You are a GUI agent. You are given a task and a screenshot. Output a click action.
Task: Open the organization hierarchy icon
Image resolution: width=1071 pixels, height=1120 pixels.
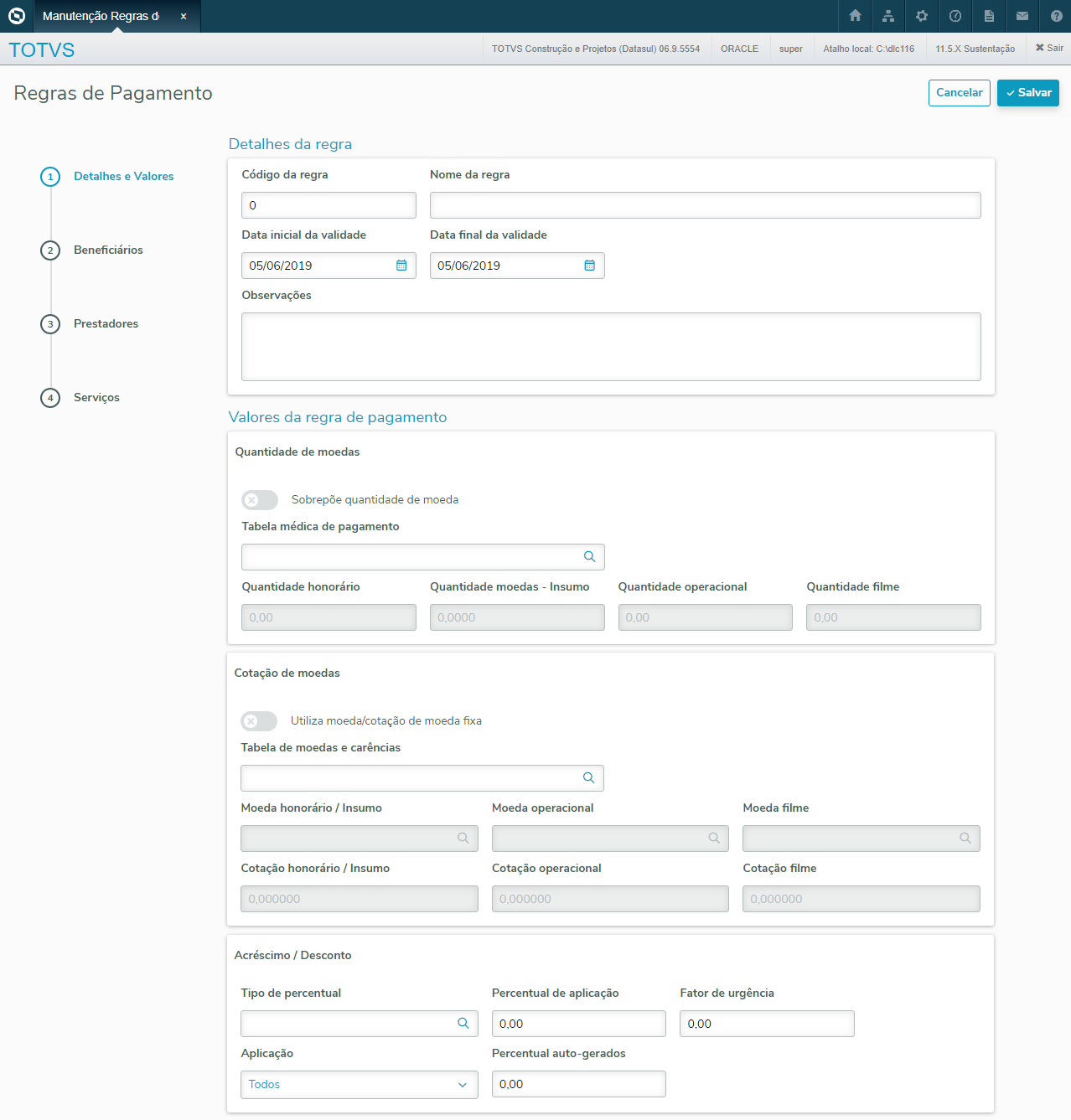click(888, 16)
